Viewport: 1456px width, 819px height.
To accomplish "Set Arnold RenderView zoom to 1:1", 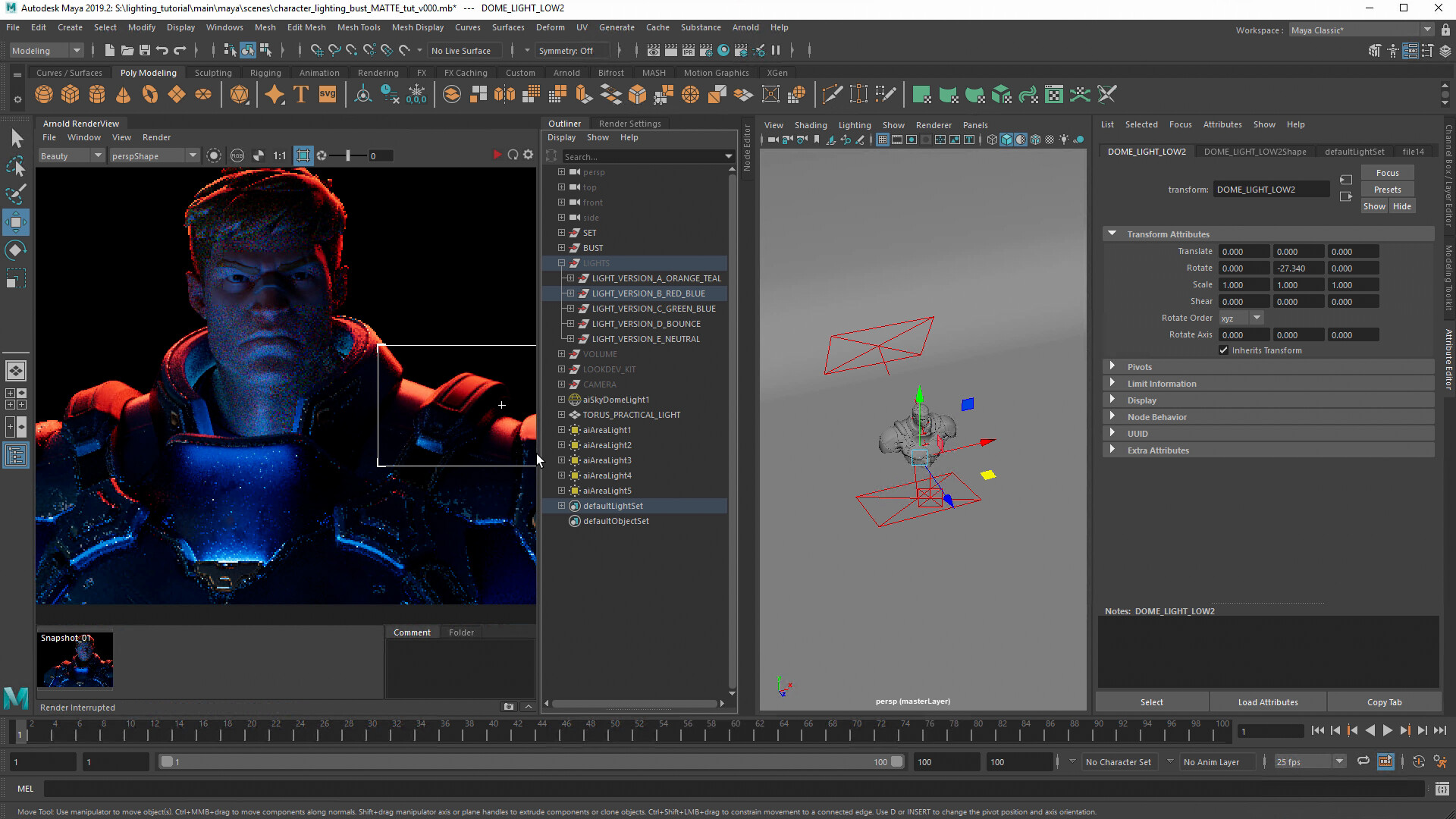I will click(x=280, y=155).
